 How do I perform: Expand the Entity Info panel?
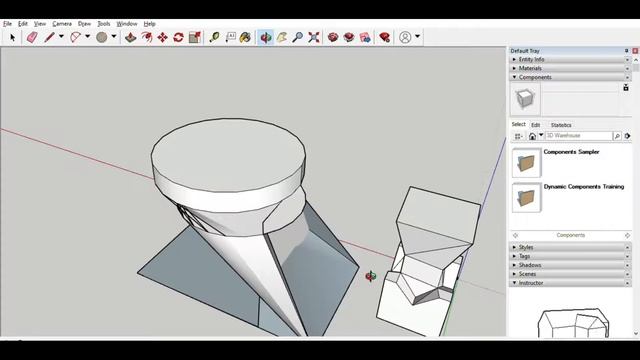pos(570,60)
